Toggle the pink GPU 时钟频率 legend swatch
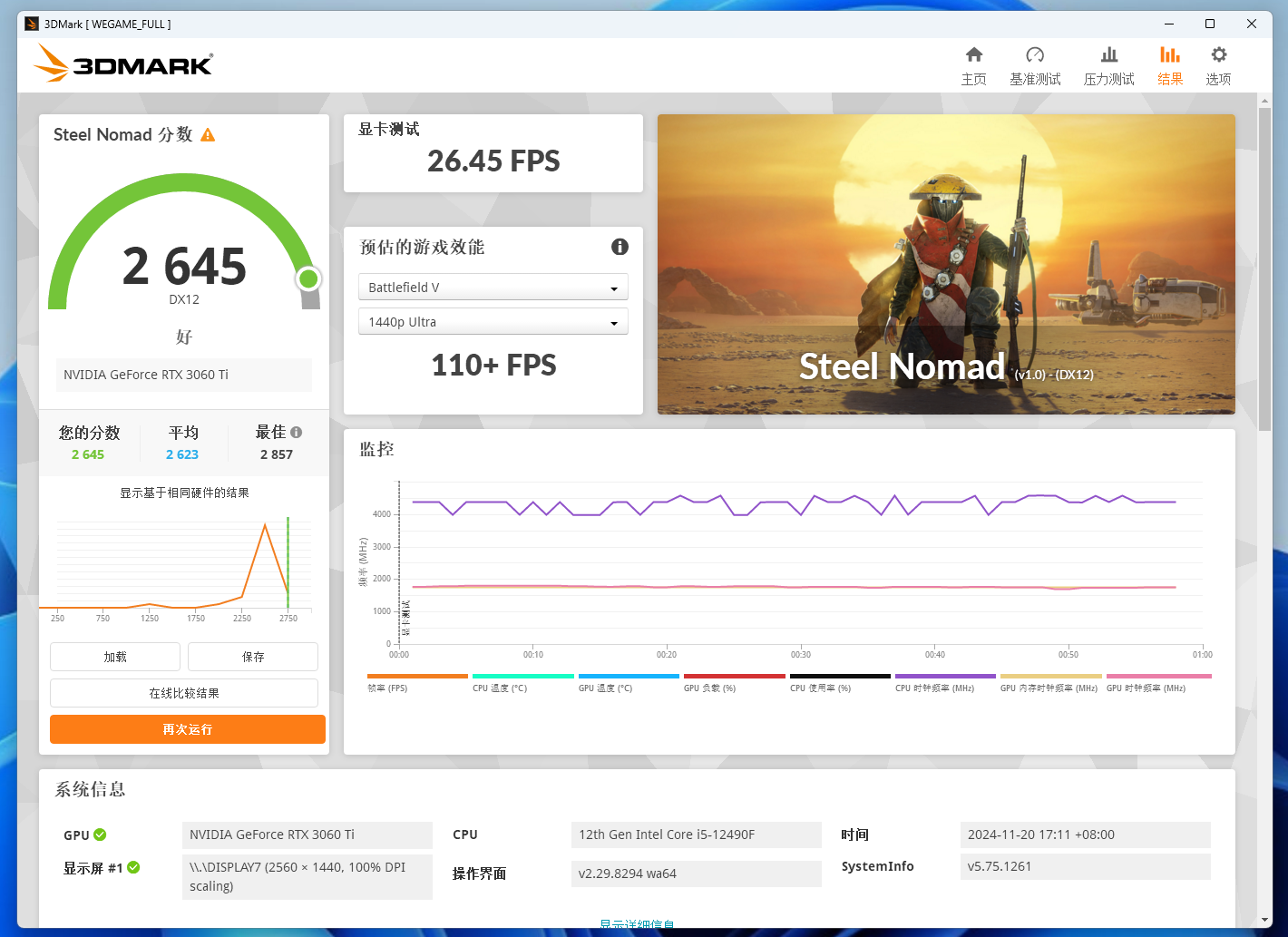This screenshot has width=1288, height=937. click(1159, 676)
